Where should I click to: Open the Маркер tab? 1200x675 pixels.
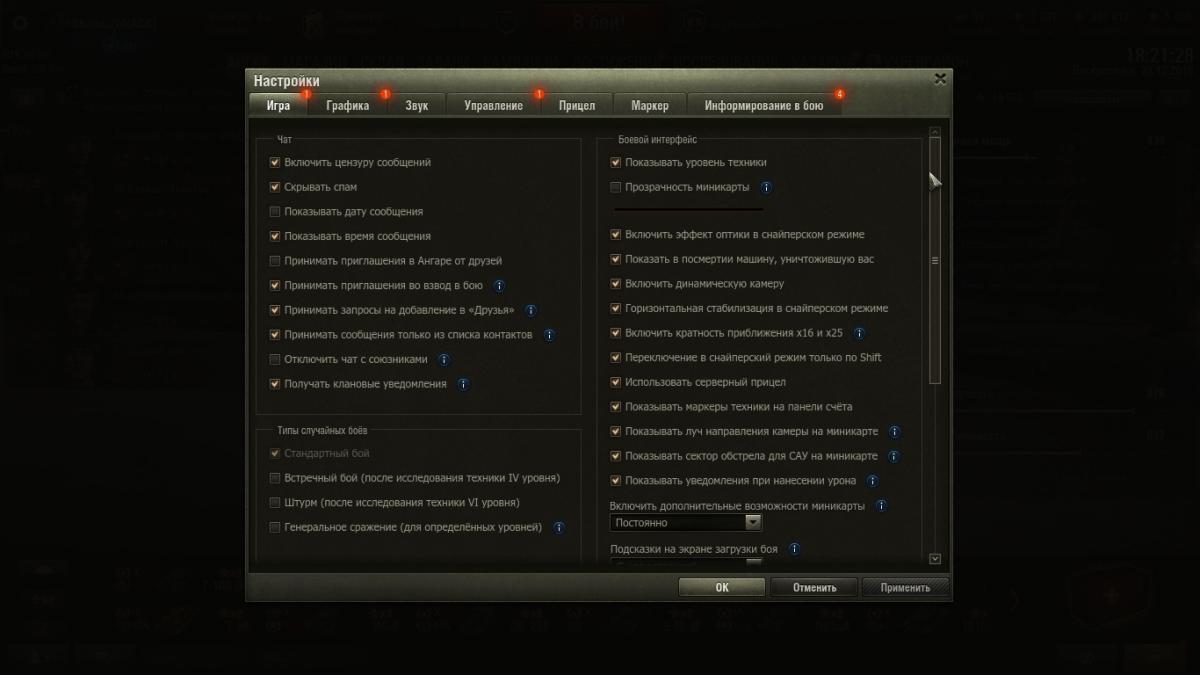point(650,105)
